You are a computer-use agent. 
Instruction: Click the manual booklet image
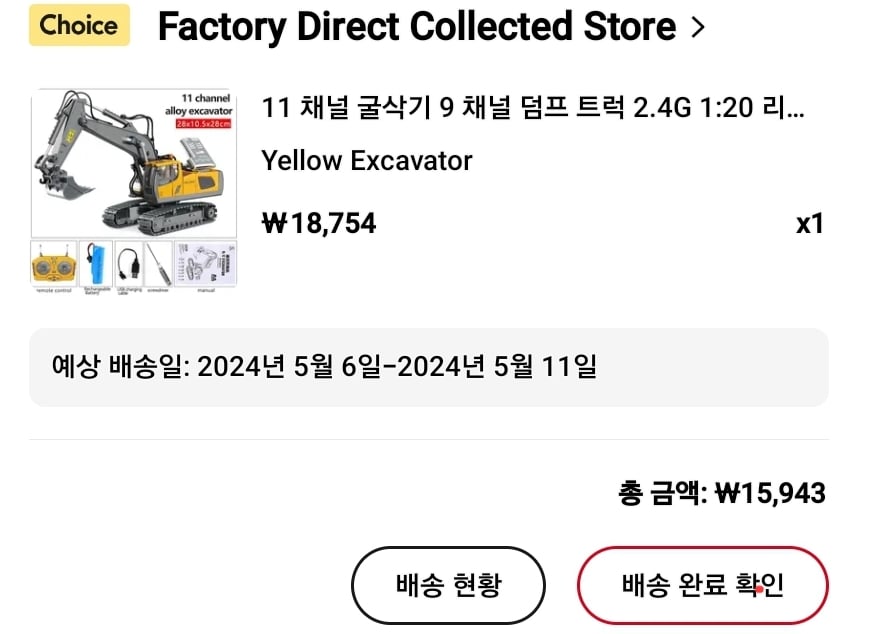(x=206, y=264)
